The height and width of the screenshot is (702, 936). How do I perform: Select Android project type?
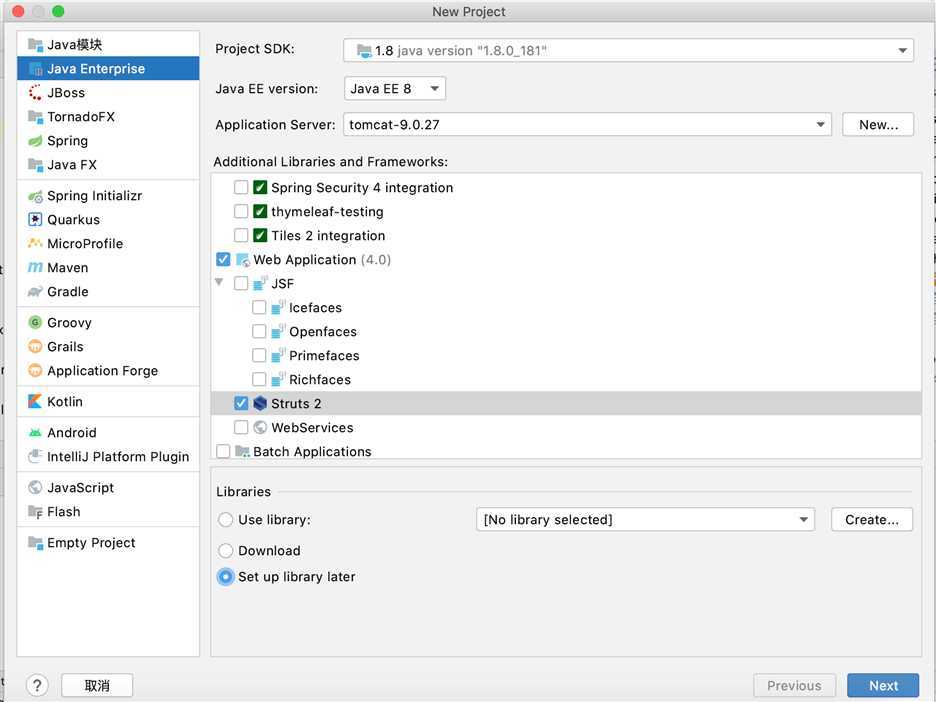click(108, 432)
